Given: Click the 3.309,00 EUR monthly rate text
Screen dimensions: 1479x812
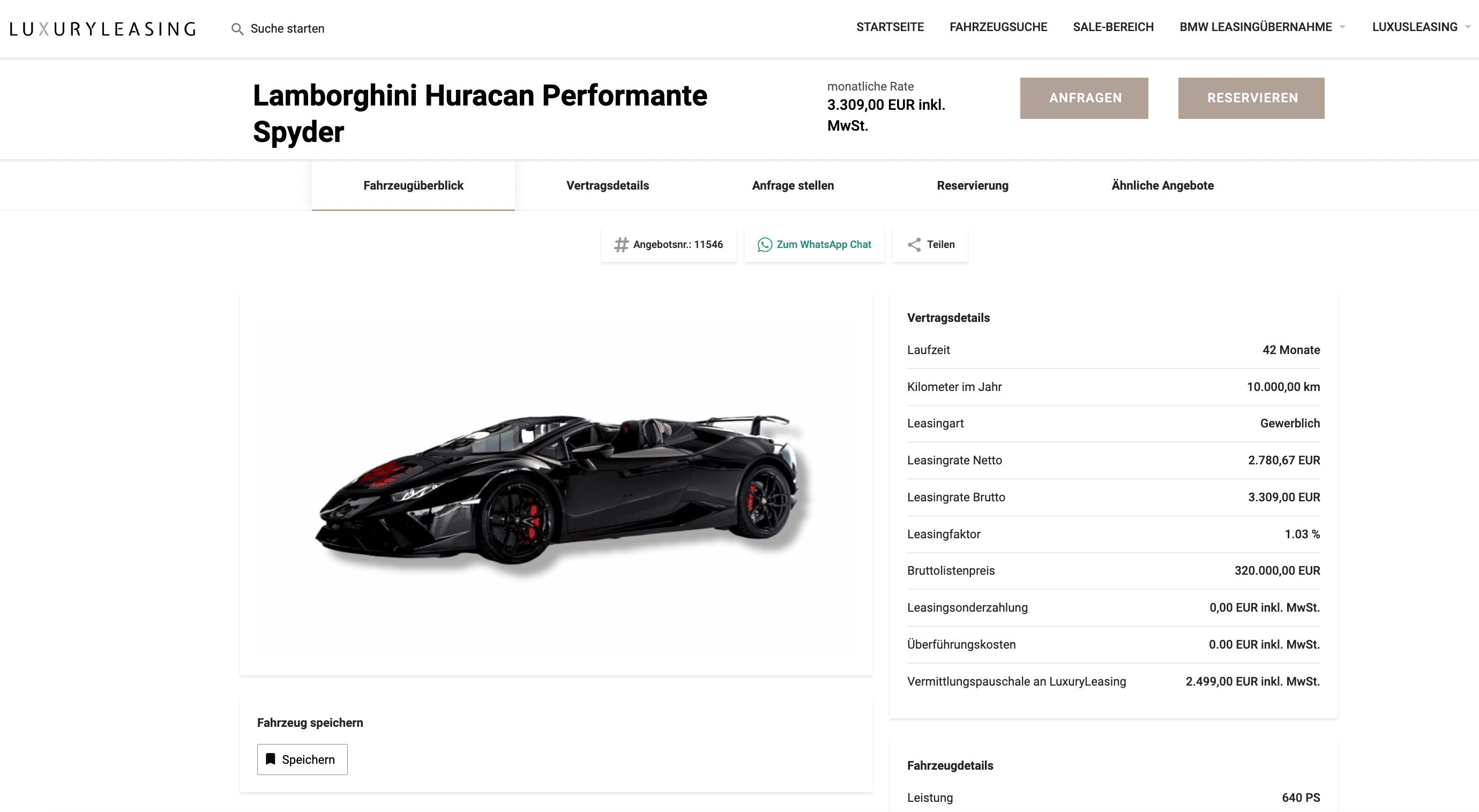Looking at the screenshot, I should pos(886,115).
